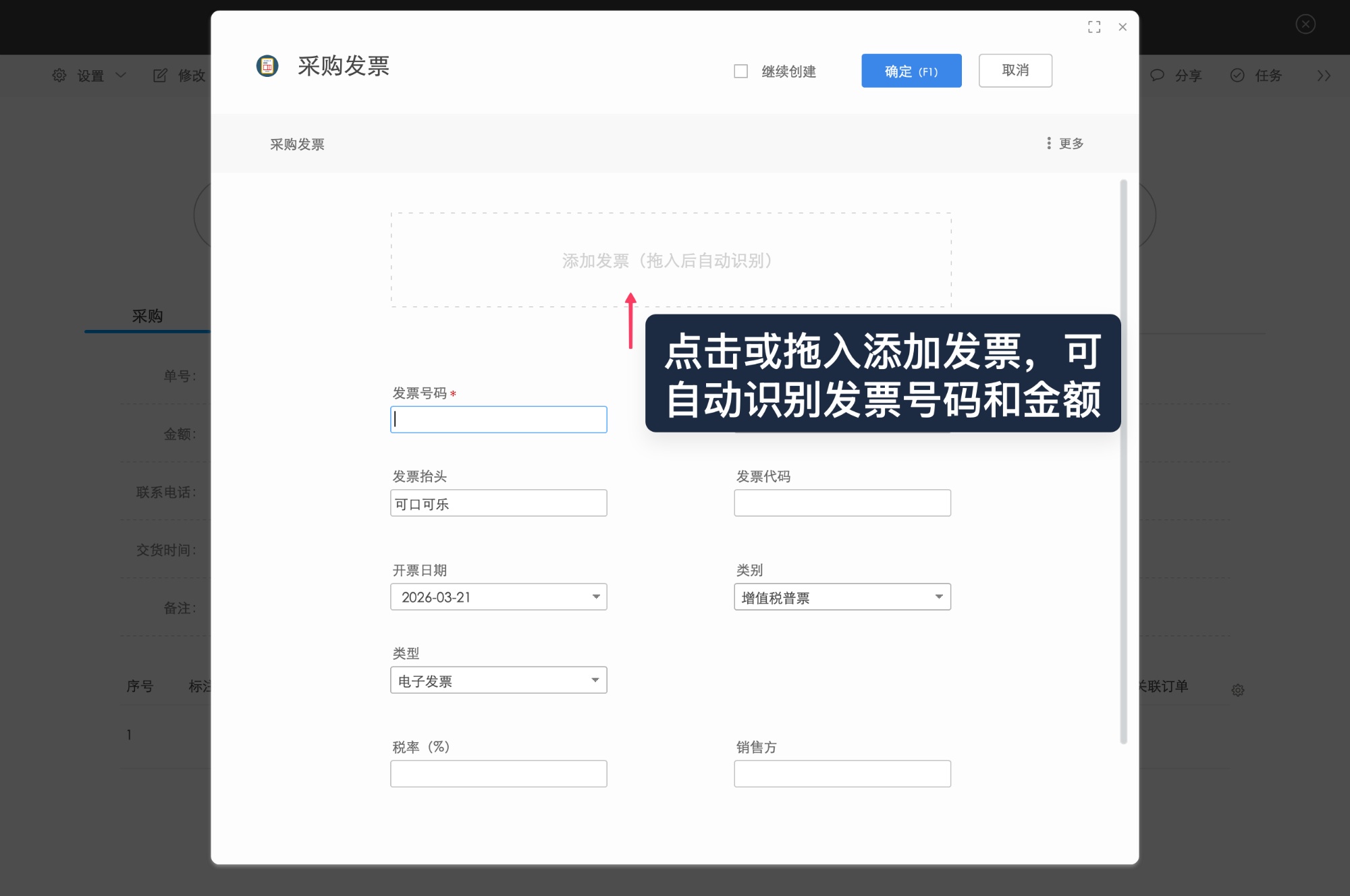Open the table column settings gear icon

pos(1239,690)
